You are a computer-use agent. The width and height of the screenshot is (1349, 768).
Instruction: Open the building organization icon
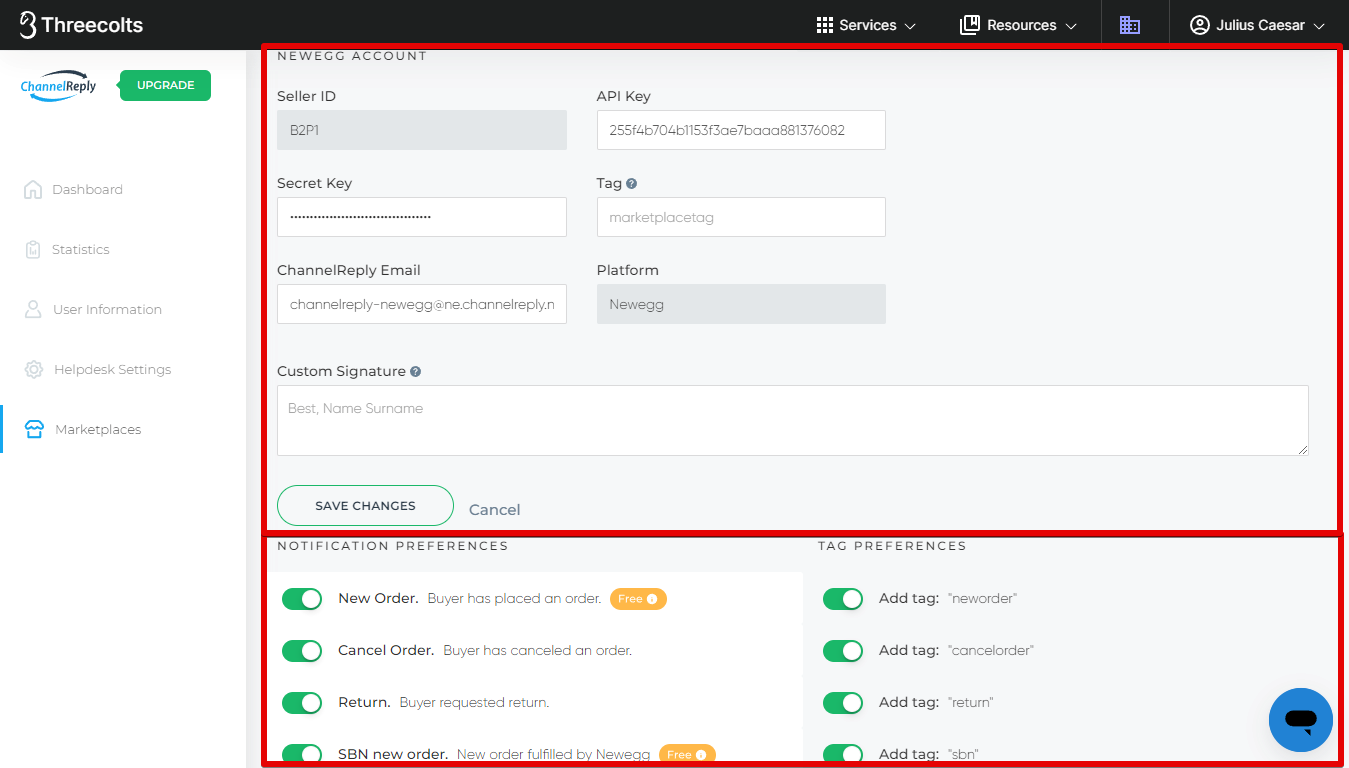click(1130, 25)
